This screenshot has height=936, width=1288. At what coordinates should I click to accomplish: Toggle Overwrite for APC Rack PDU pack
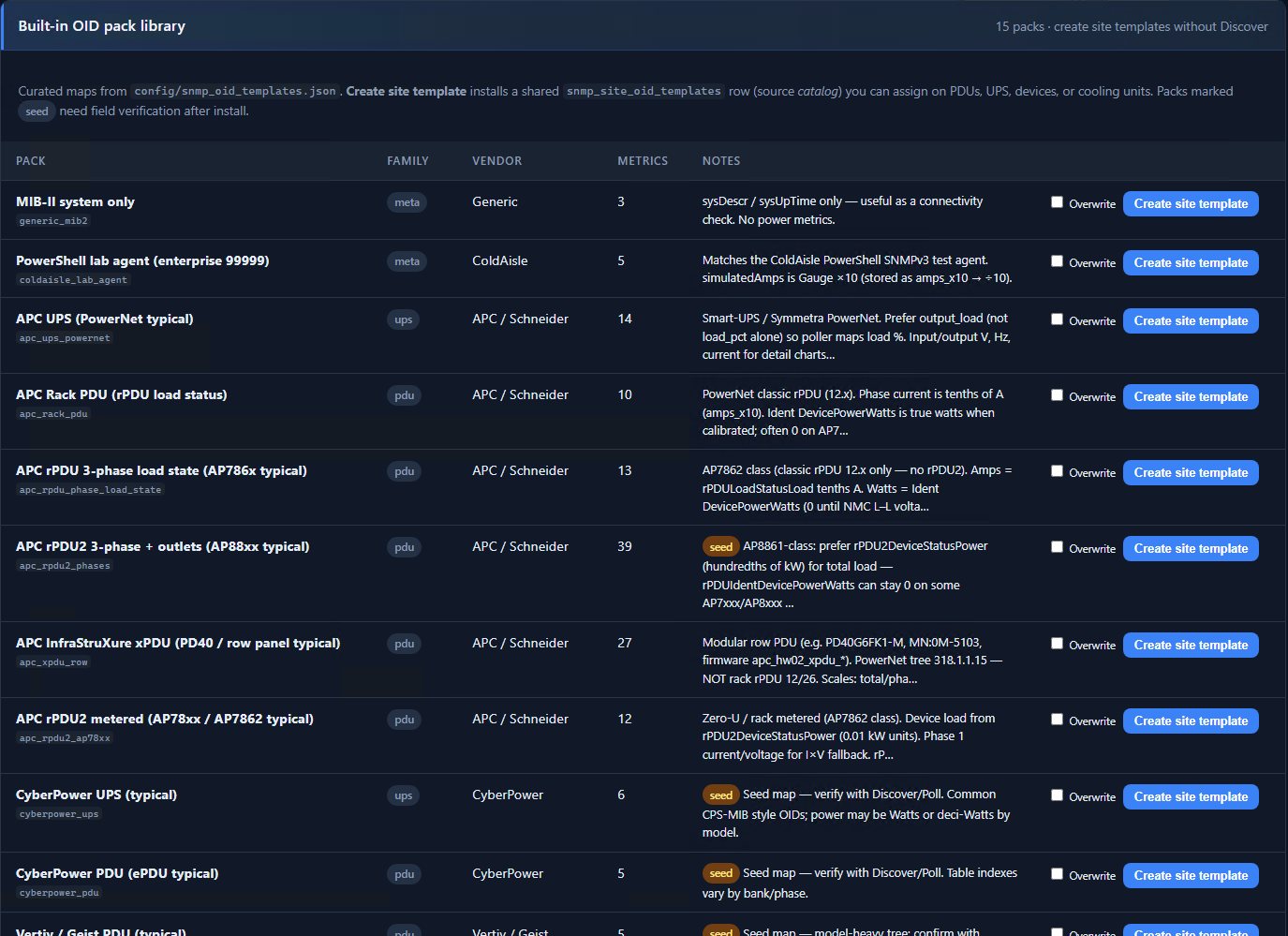pyautogui.click(x=1057, y=395)
